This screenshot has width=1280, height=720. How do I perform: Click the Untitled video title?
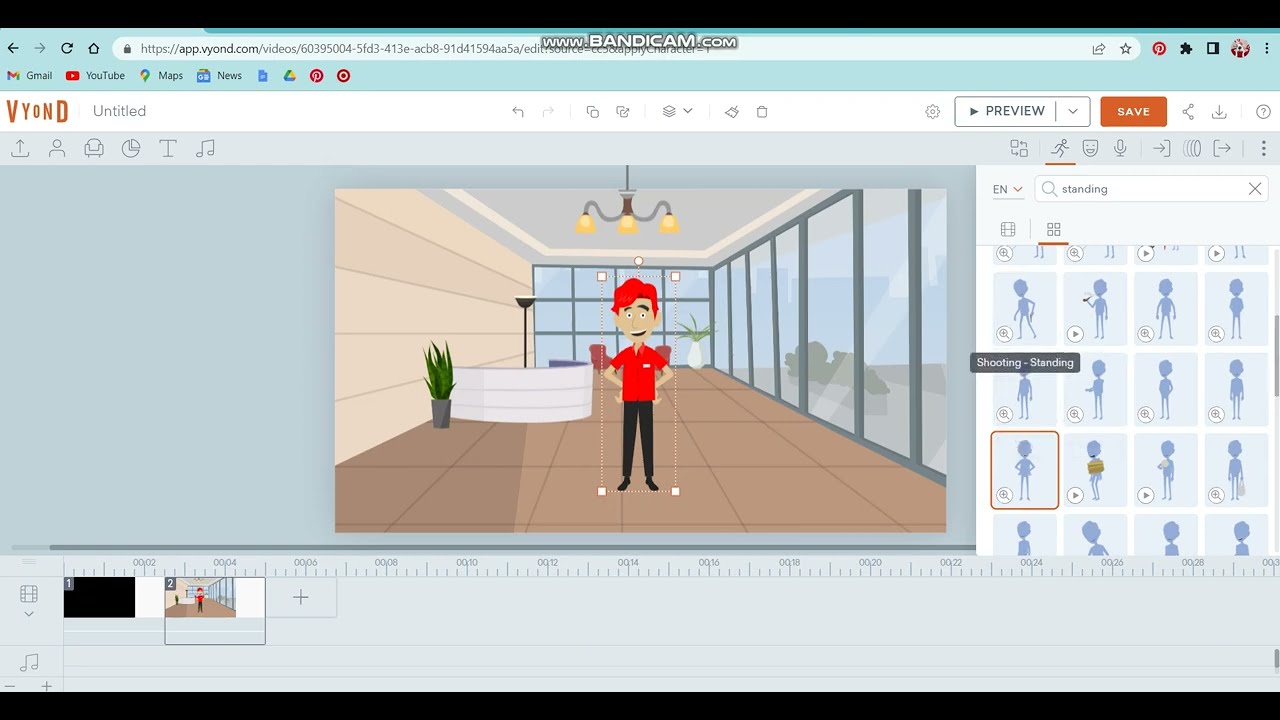pyautogui.click(x=119, y=111)
